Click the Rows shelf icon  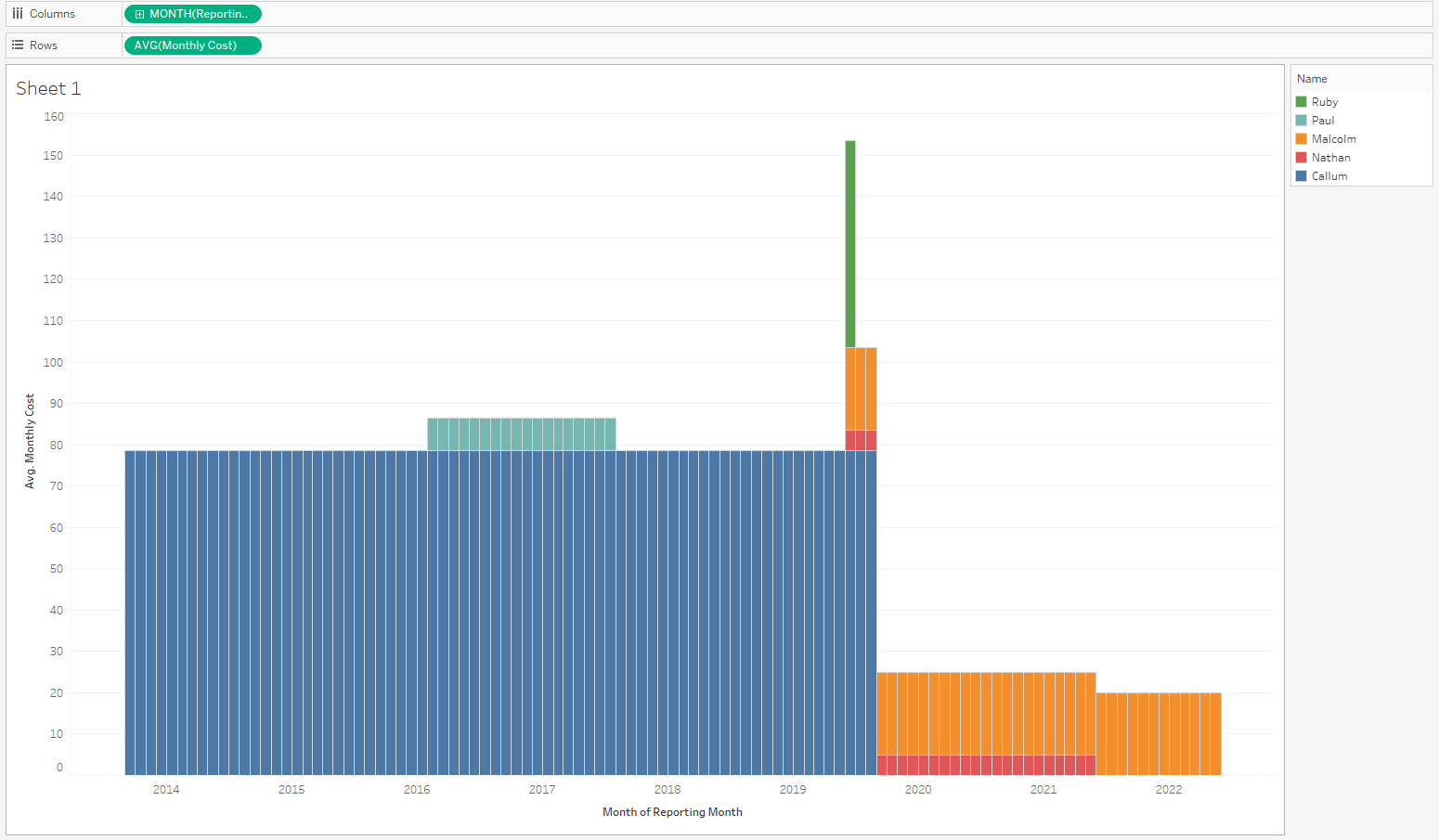point(17,45)
